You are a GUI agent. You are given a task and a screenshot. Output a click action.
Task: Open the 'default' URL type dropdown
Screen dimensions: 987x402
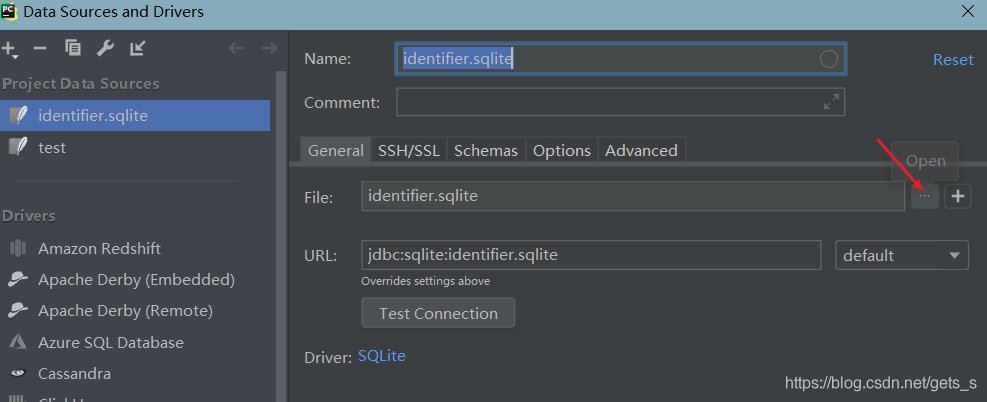(x=902, y=255)
